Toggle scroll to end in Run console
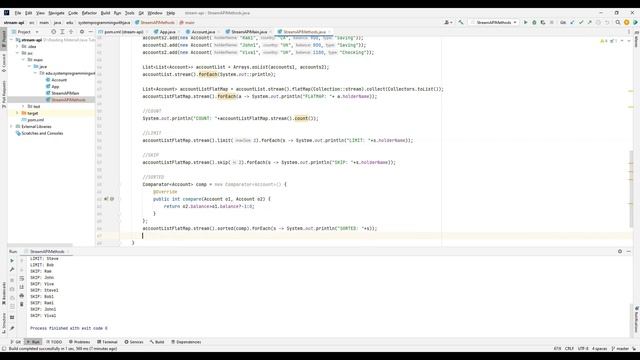Viewport: 640px width, 360px height. click(x=22, y=287)
